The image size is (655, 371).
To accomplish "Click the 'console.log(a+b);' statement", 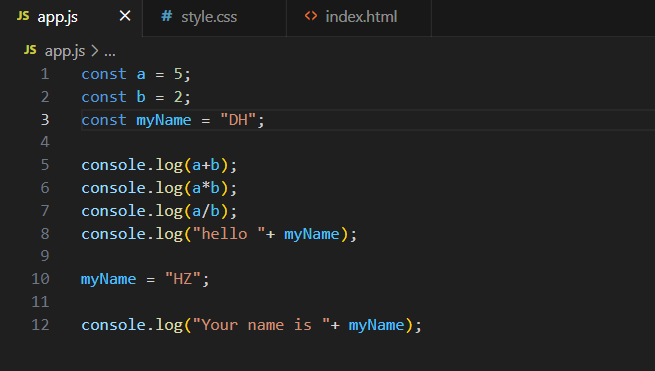I will pyautogui.click(x=159, y=165).
